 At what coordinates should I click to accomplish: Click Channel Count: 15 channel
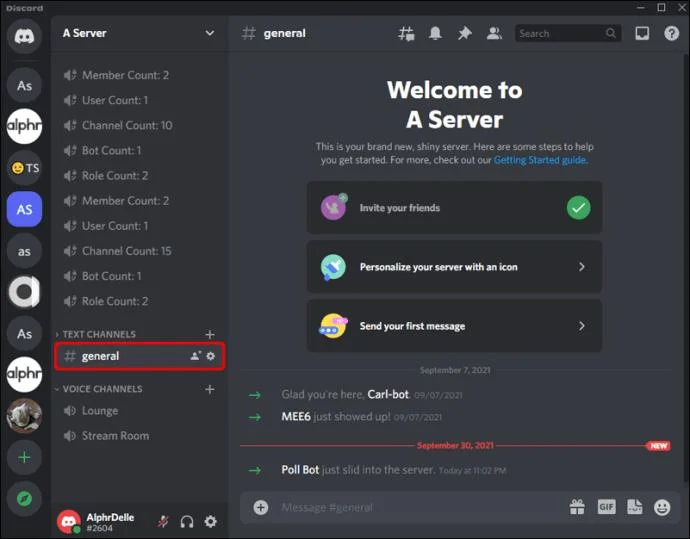click(140, 251)
